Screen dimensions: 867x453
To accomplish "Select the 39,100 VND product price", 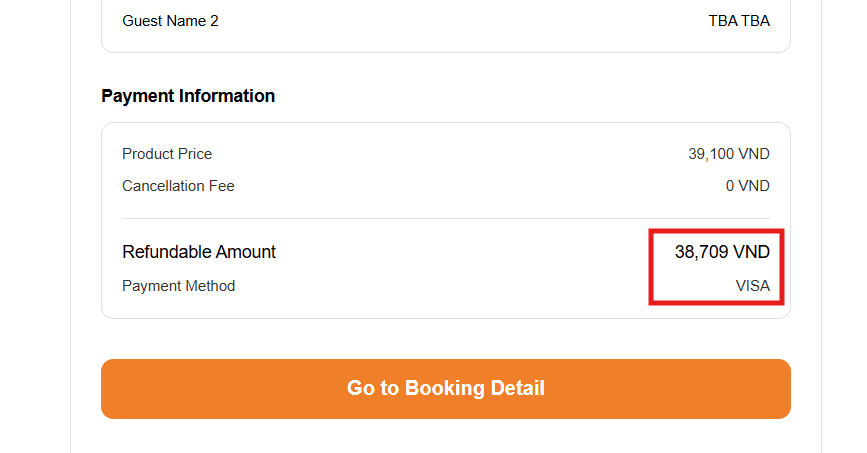I will [729, 154].
